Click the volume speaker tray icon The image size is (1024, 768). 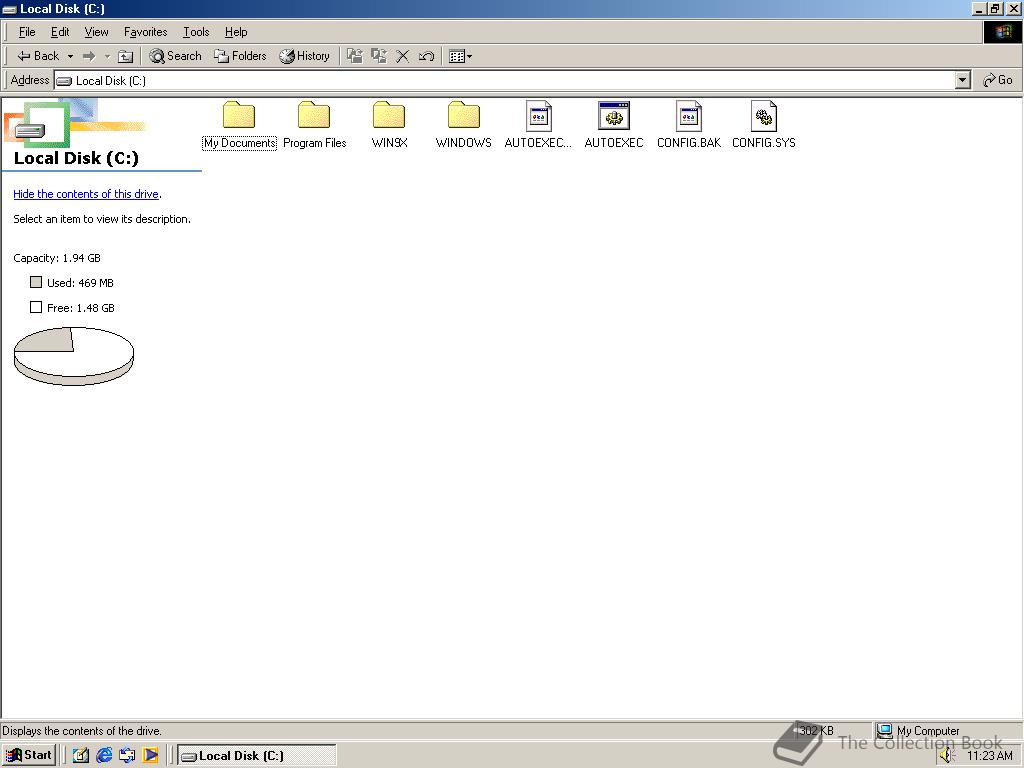(x=947, y=756)
